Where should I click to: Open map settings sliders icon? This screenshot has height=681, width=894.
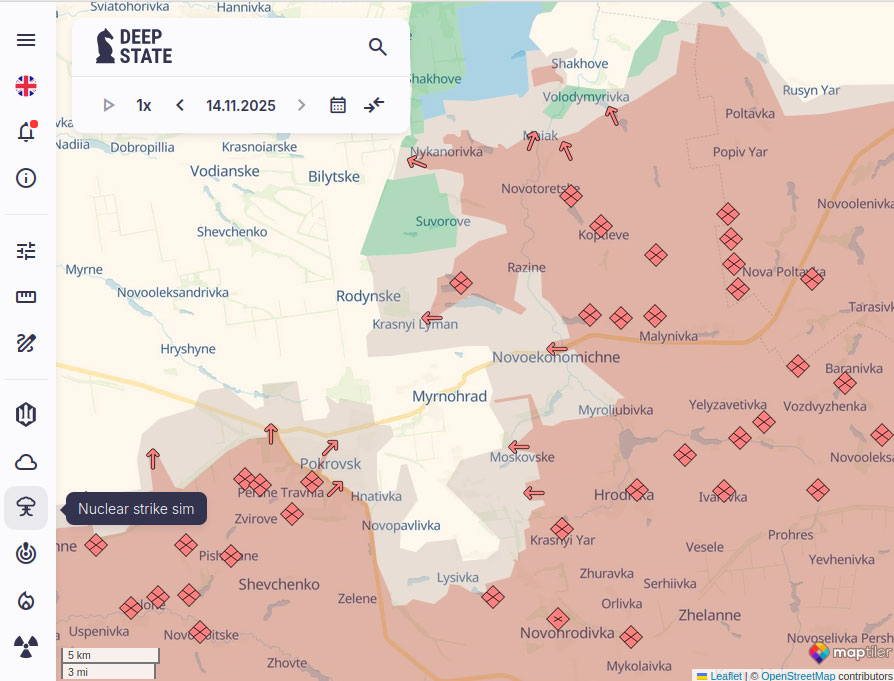[26, 251]
